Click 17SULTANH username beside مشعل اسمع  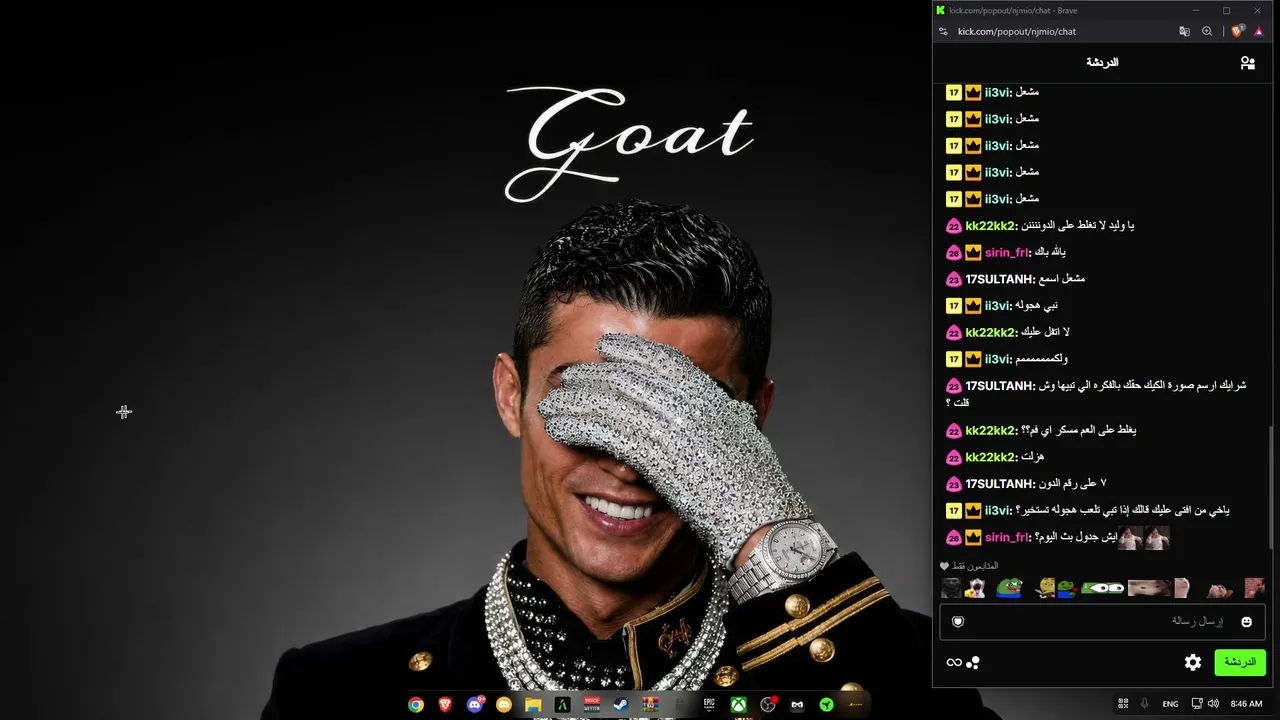1000,279
